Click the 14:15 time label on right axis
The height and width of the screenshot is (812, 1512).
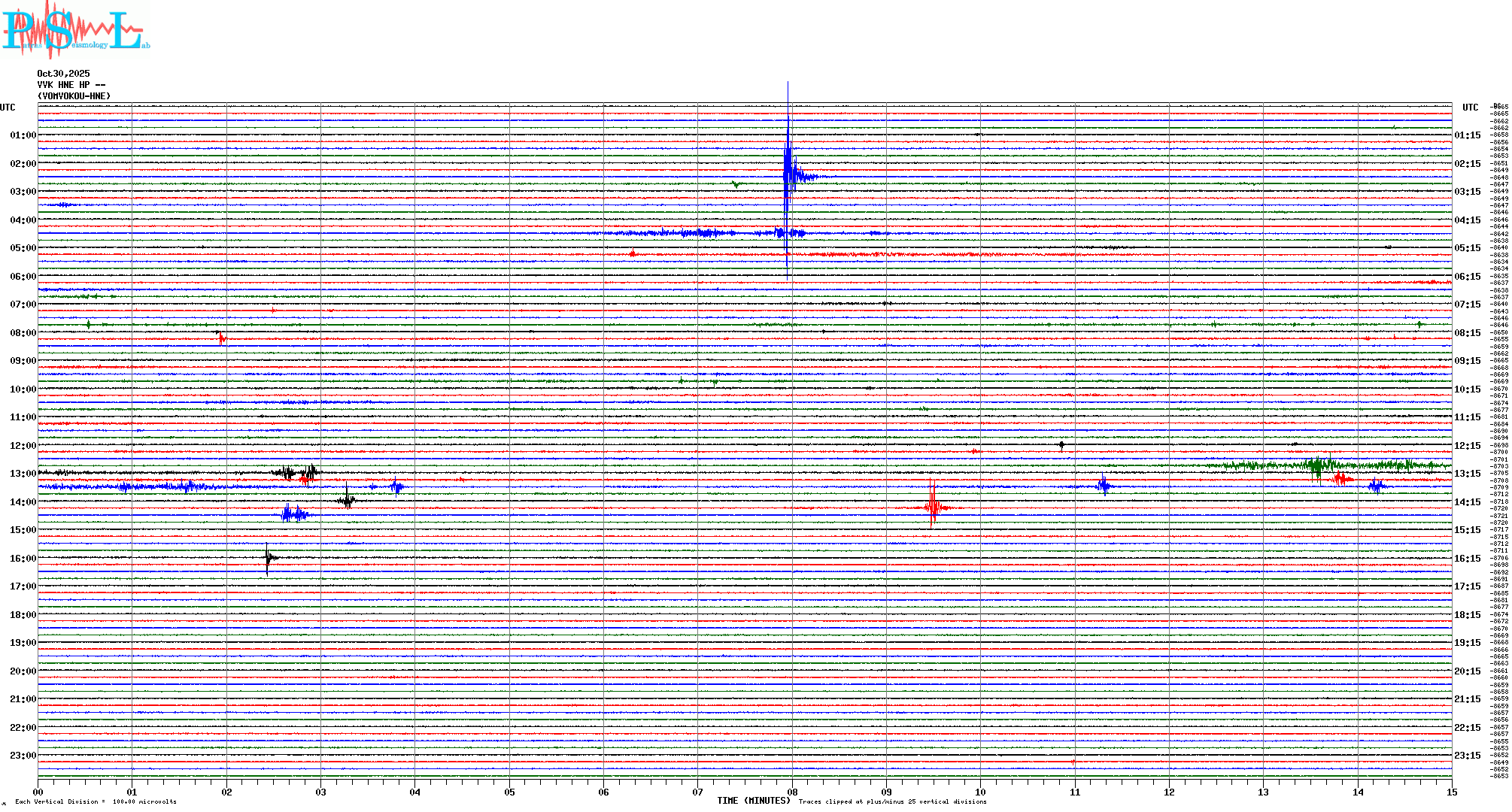1467,502
